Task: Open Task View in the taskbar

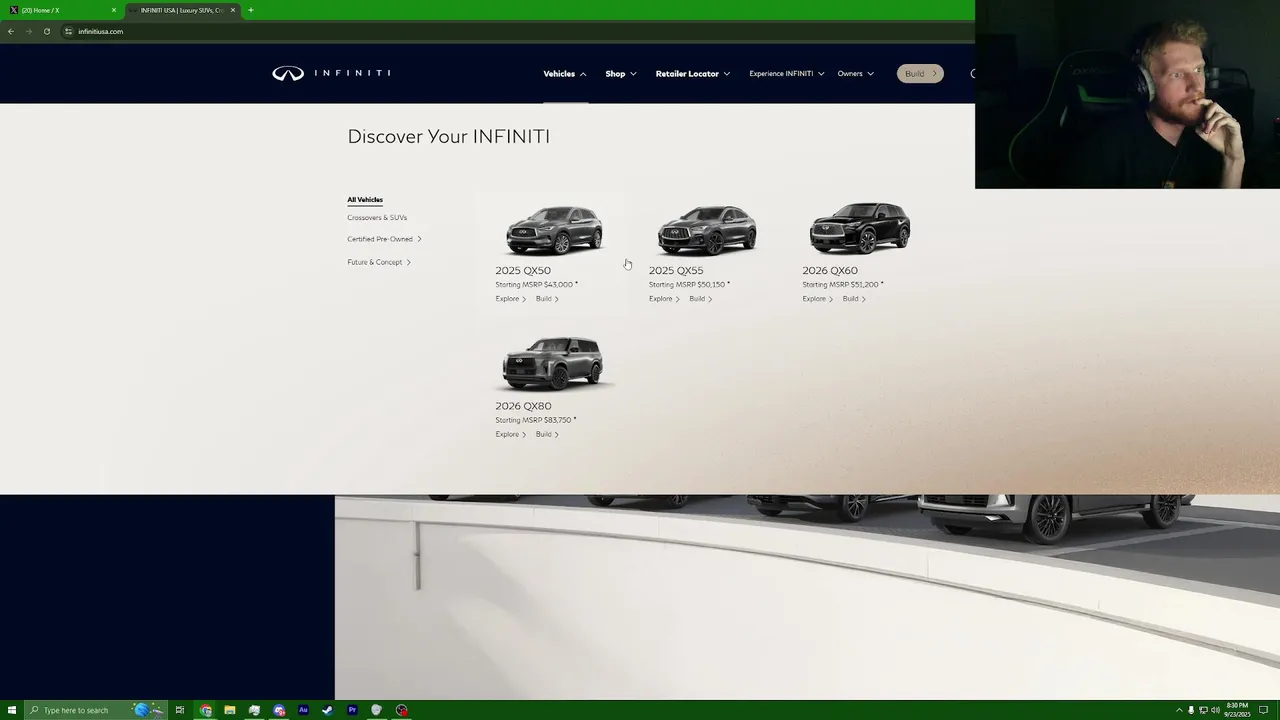Action: (180, 710)
